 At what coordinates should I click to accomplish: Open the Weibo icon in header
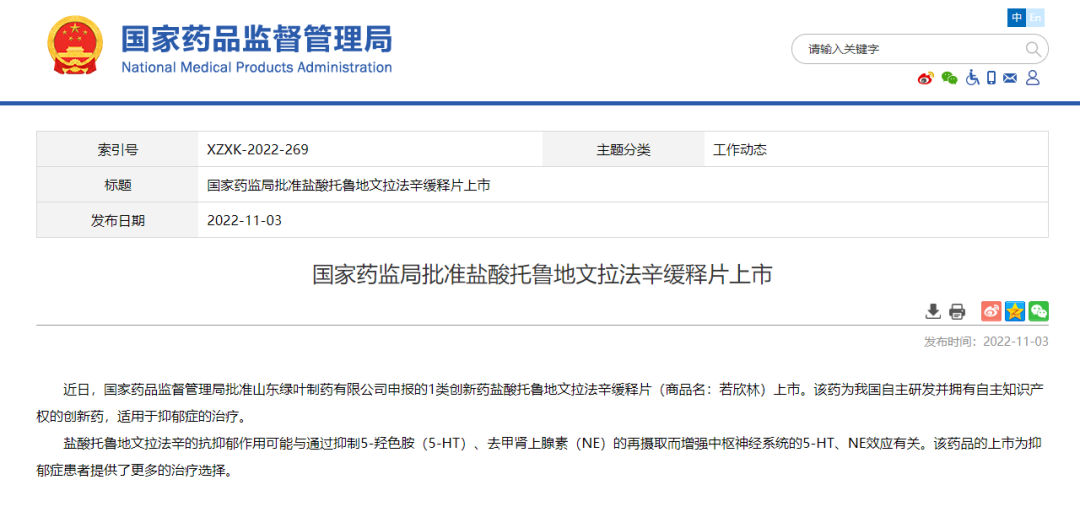[926, 78]
